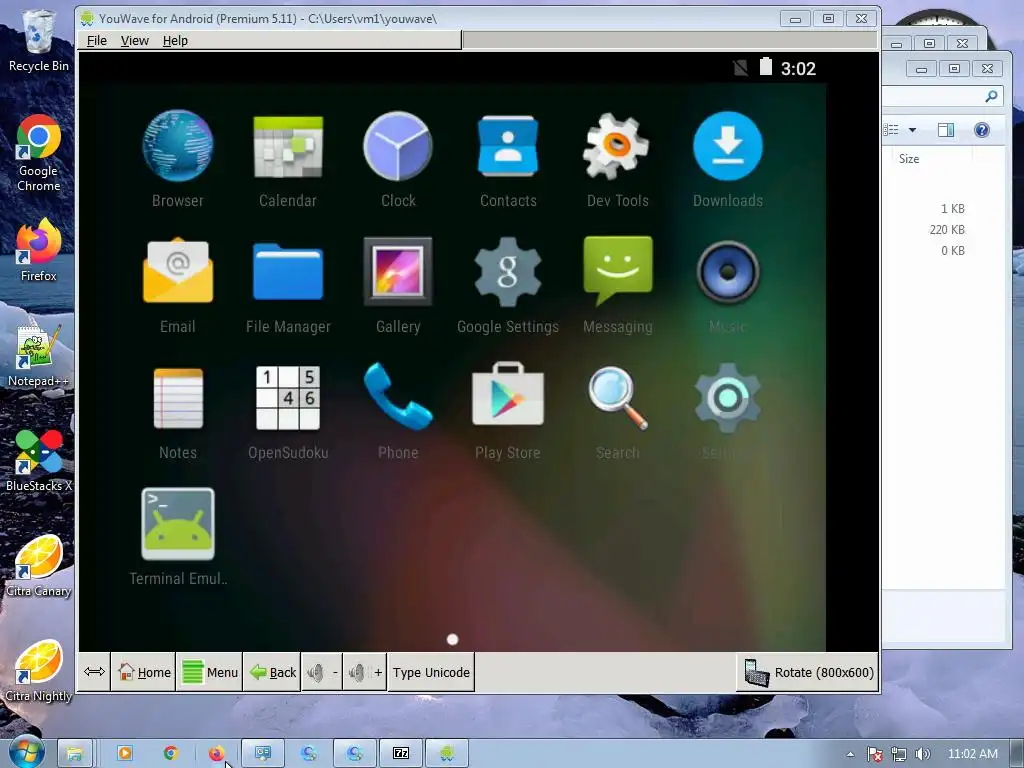The image size is (1024, 768).
Task: Select the 0 KB file size entry
Action: pyautogui.click(x=953, y=251)
